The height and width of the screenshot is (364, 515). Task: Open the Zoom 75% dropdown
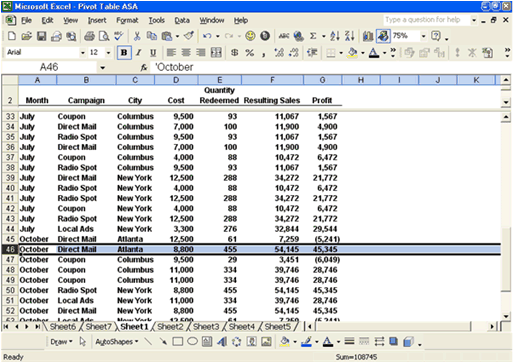[x=423, y=36]
